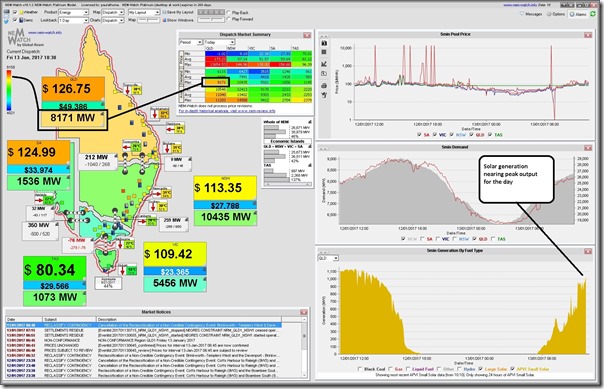Click the printer icon in price chart toolbar
This screenshot has width=604, height=389.
coord(324,85)
